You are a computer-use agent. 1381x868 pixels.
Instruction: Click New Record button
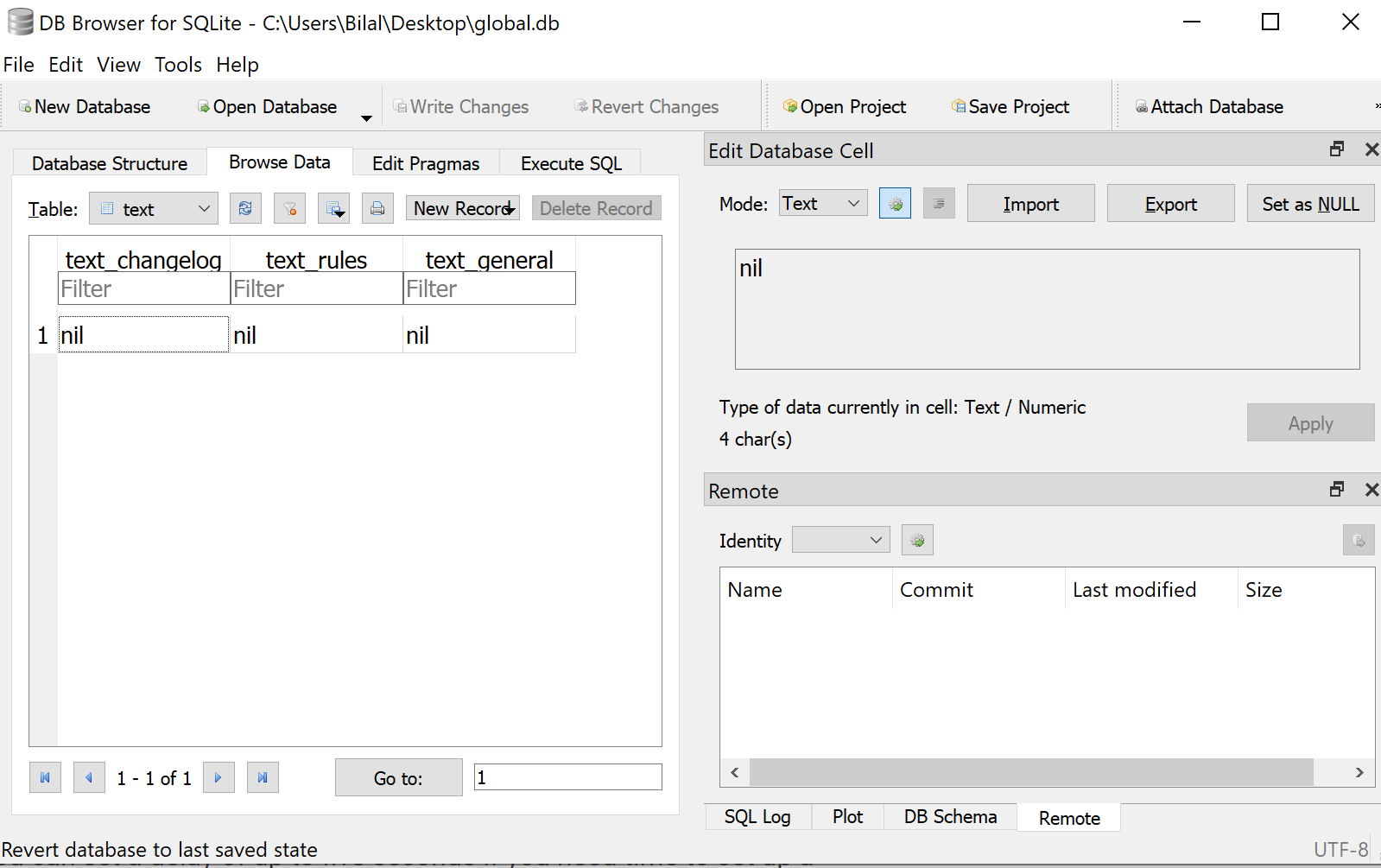coord(463,208)
